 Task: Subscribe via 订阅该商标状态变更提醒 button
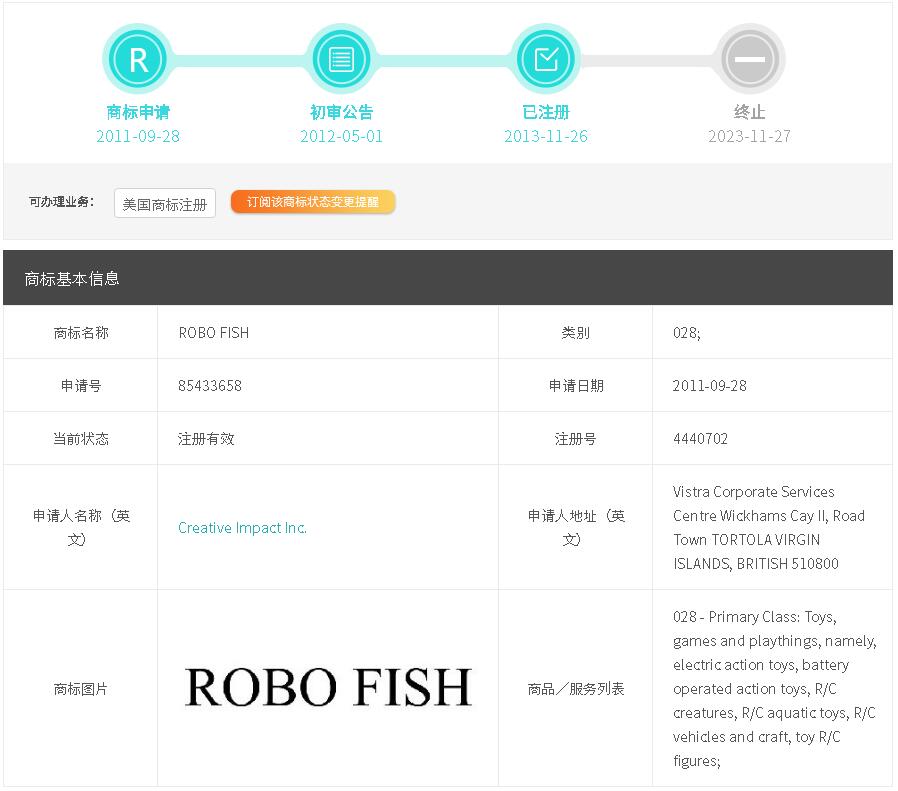313,202
